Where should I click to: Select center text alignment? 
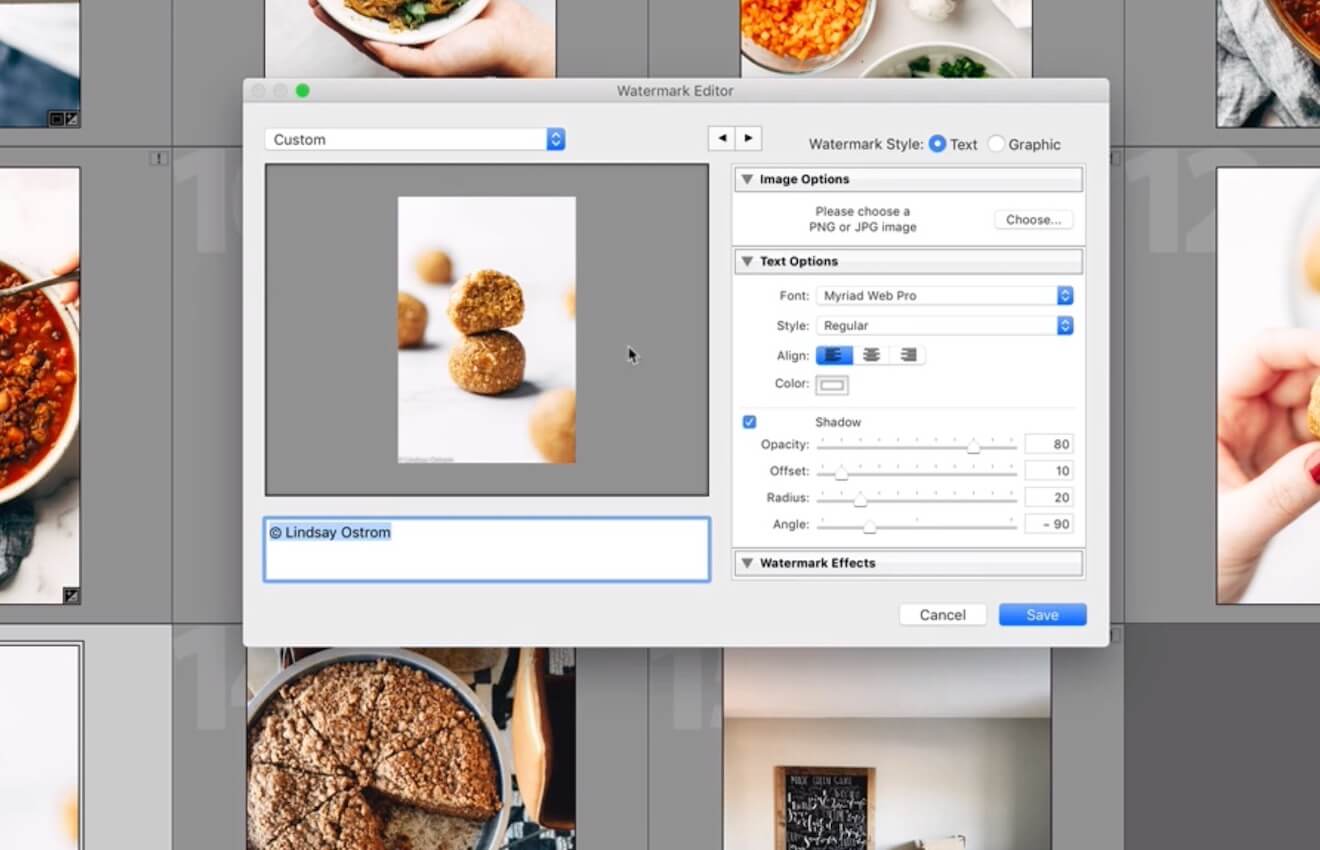[870, 355]
